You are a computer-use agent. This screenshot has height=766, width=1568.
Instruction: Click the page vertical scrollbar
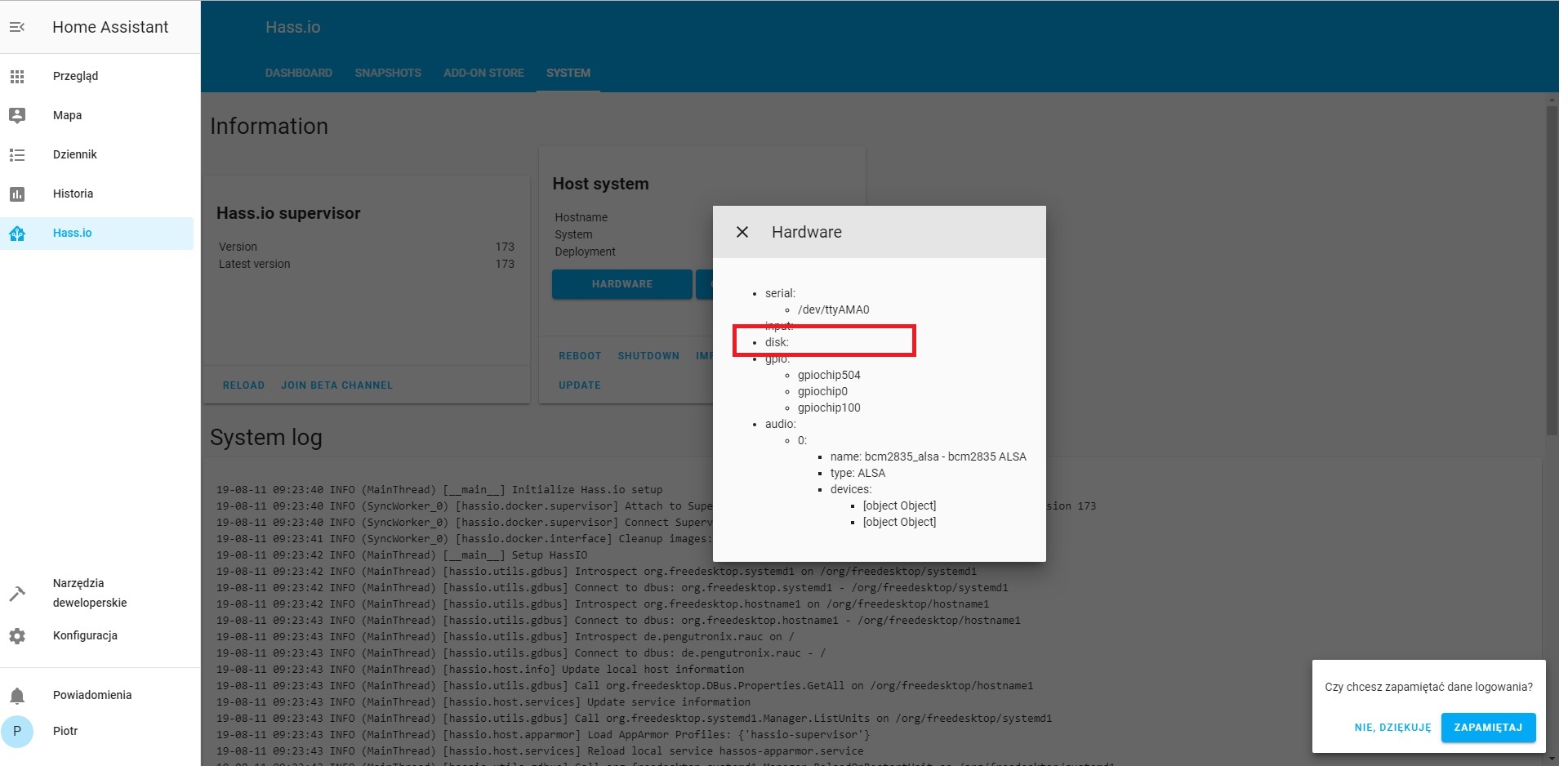point(1552,269)
